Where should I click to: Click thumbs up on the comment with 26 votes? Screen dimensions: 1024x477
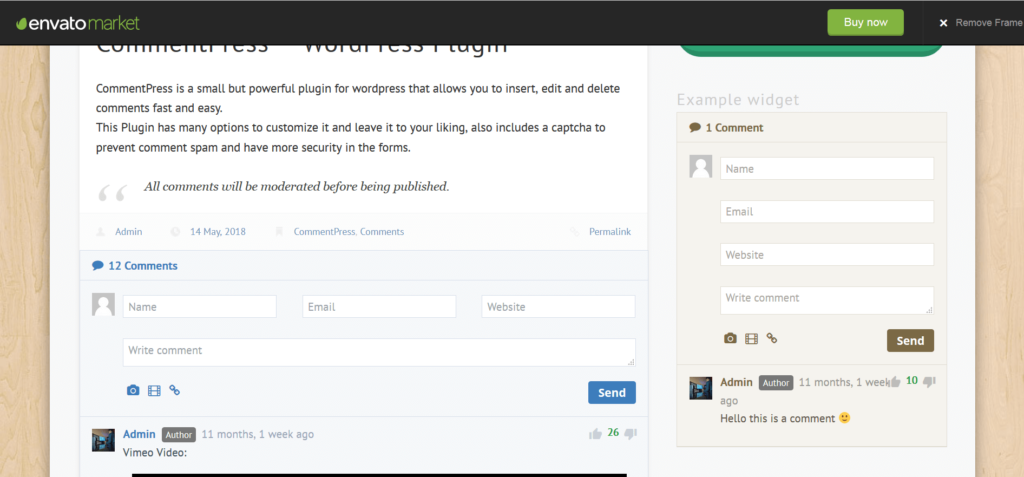tap(595, 434)
